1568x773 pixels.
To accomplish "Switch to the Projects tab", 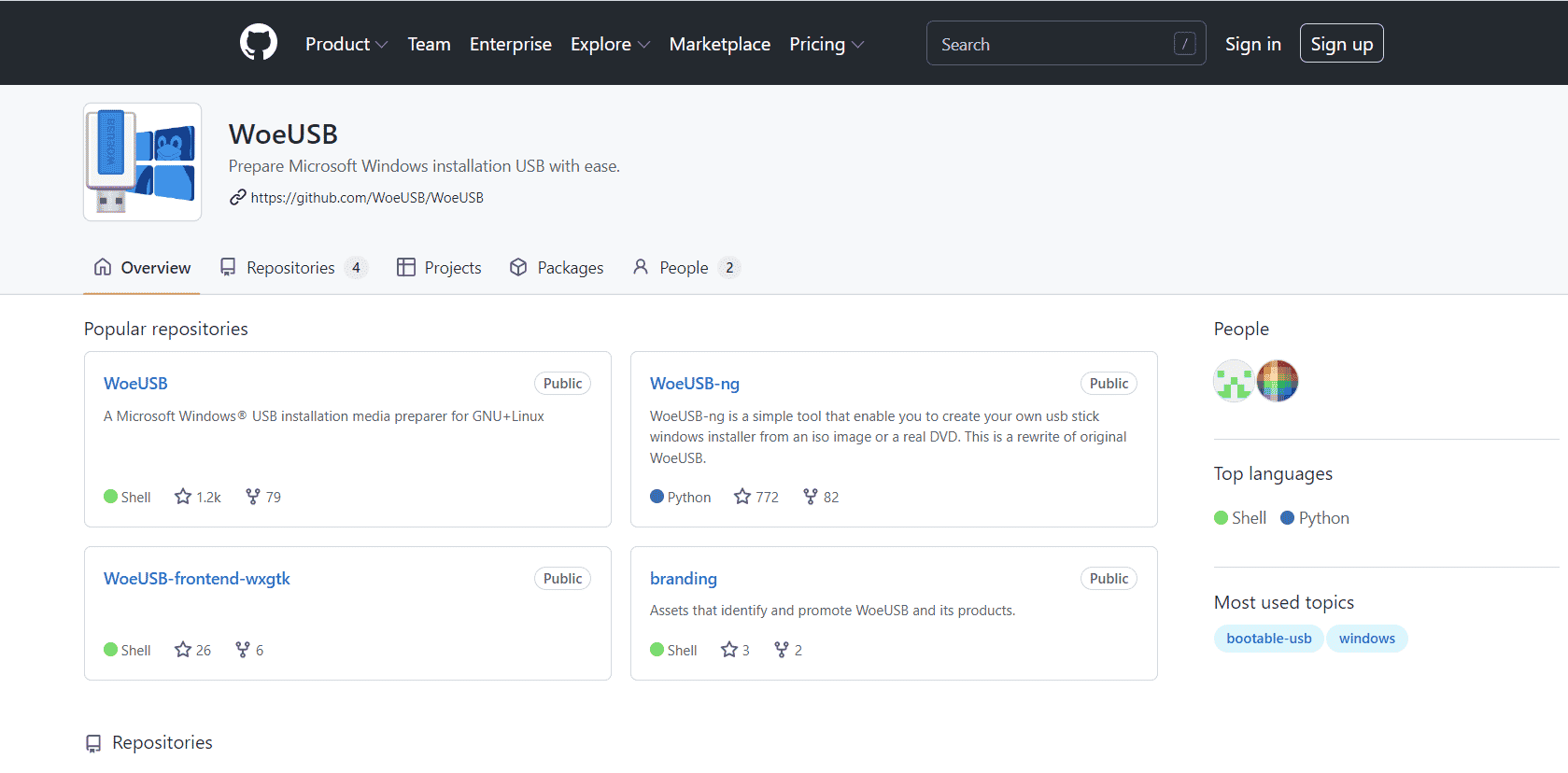I will pyautogui.click(x=439, y=268).
